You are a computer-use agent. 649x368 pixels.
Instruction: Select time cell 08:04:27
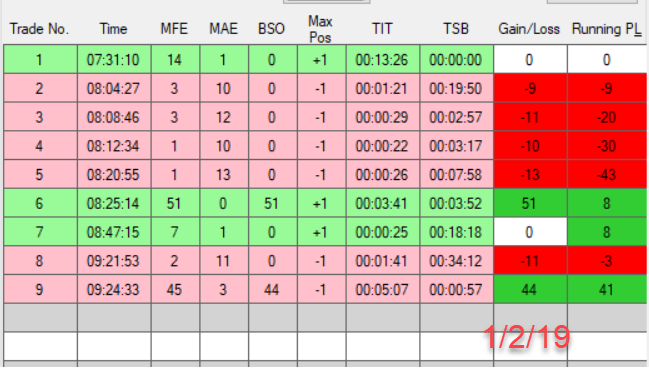[114, 88]
